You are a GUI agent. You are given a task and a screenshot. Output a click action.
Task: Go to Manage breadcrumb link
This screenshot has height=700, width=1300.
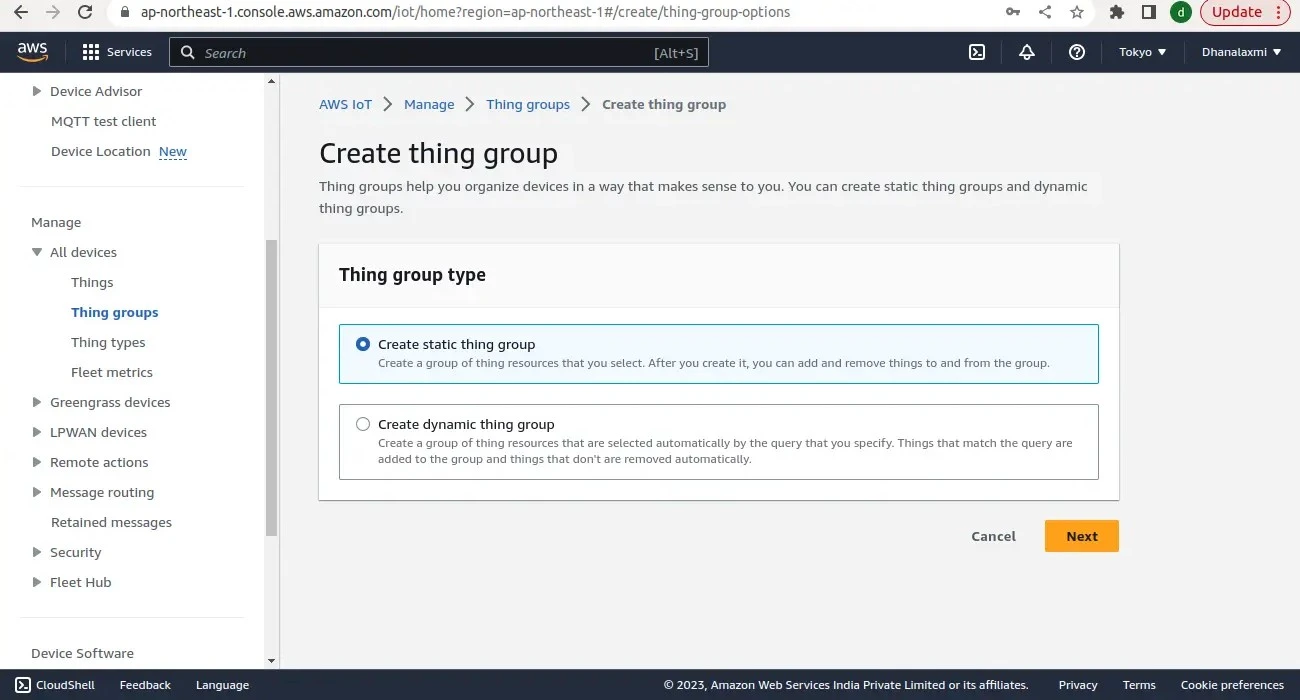pyautogui.click(x=429, y=104)
